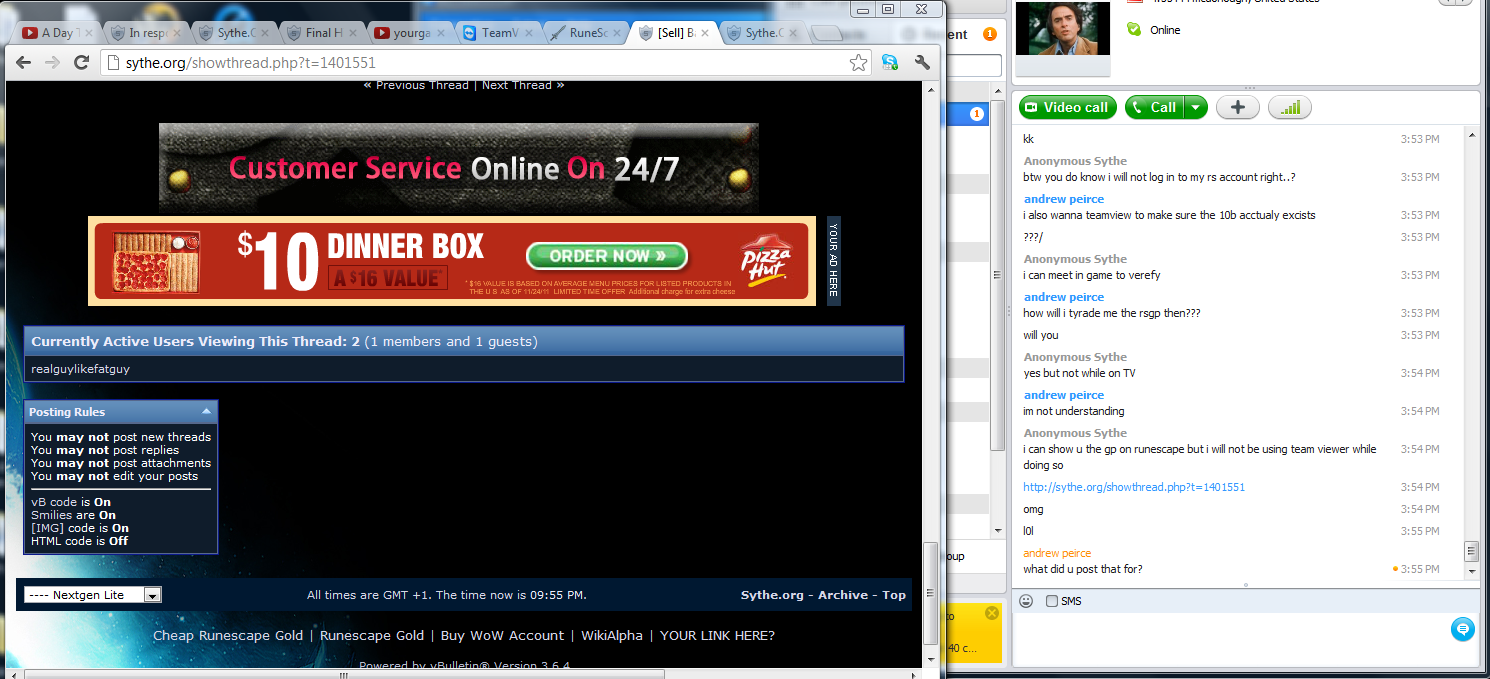Add people with the plus button in Skype
The width and height of the screenshot is (1490, 679).
1237,107
